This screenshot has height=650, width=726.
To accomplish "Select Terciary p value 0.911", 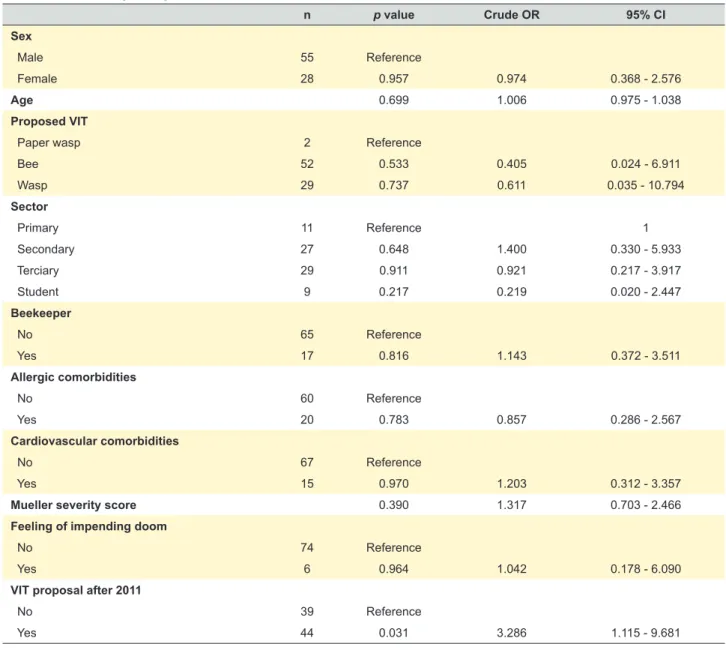I will (x=394, y=270).
